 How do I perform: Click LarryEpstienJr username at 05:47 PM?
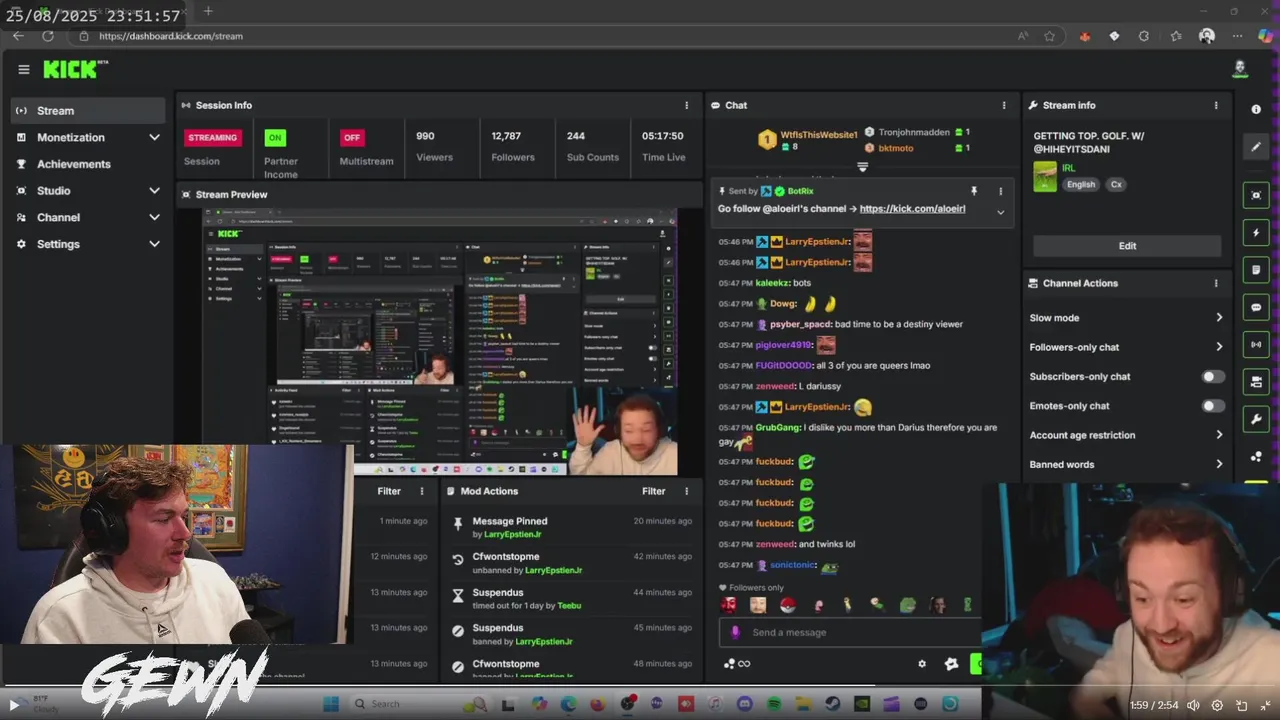[817, 407]
